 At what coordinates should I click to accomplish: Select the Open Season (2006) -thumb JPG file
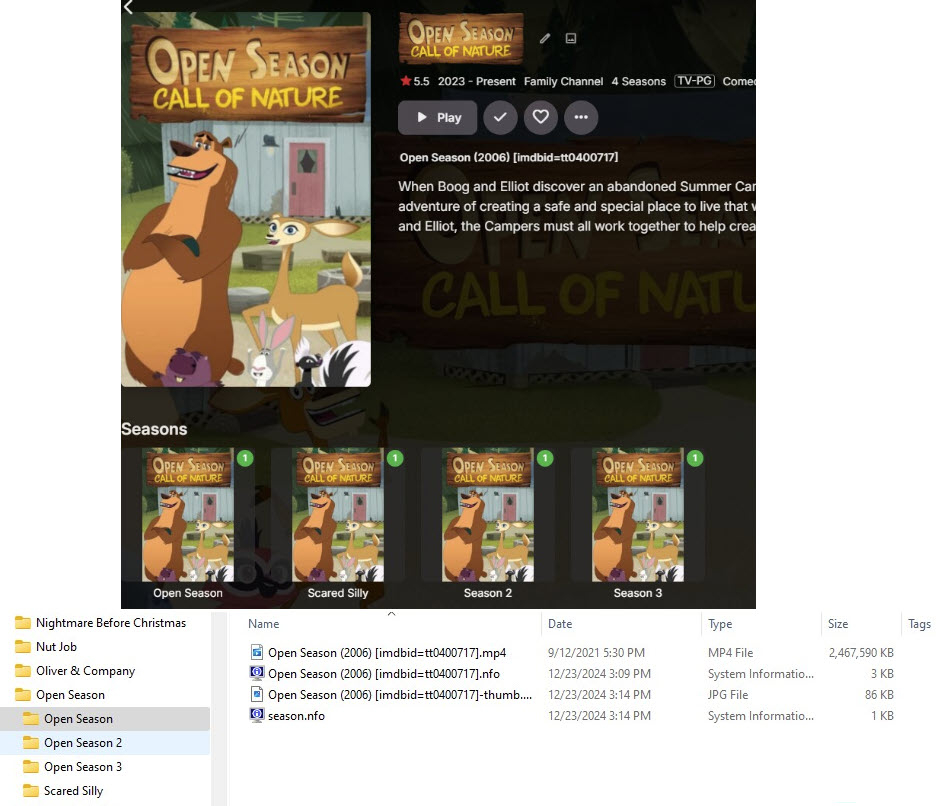click(x=400, y=695)
